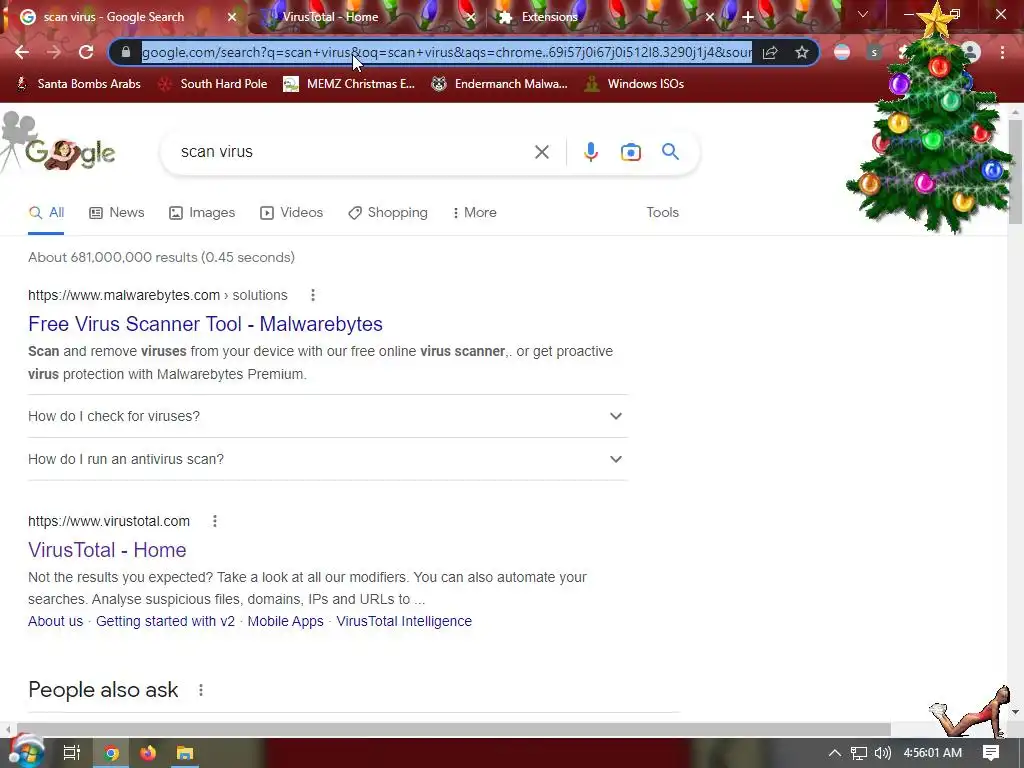
Task: Expand the More search filters menu
Action: (475, 213)
